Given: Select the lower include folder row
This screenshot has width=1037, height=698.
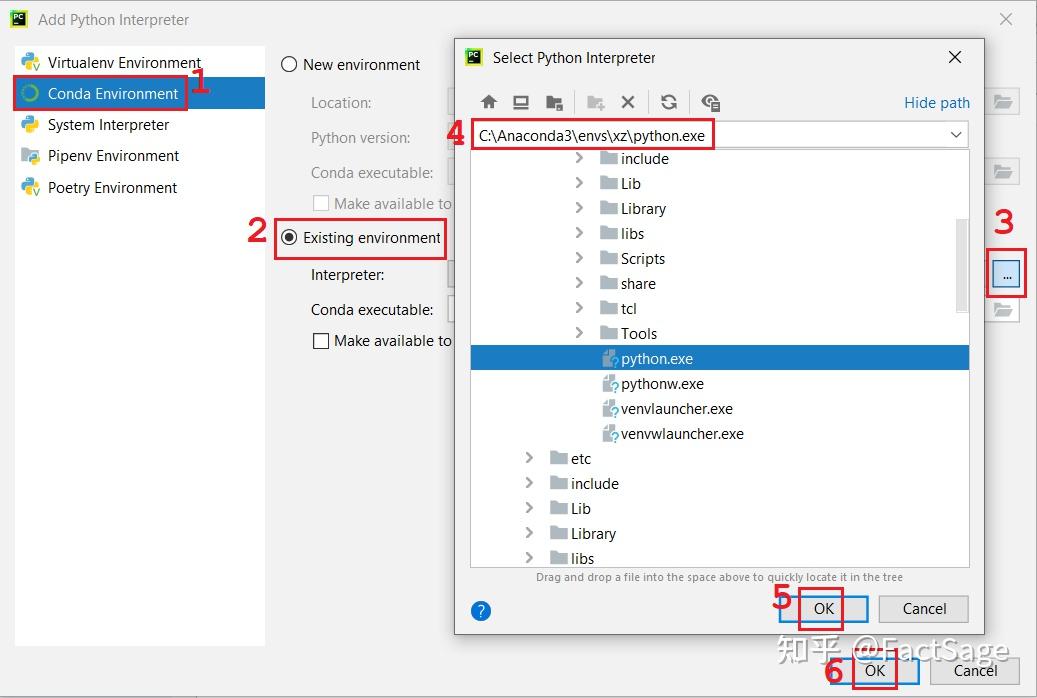Looking at the screenshot, I should (x=720, y=484).
